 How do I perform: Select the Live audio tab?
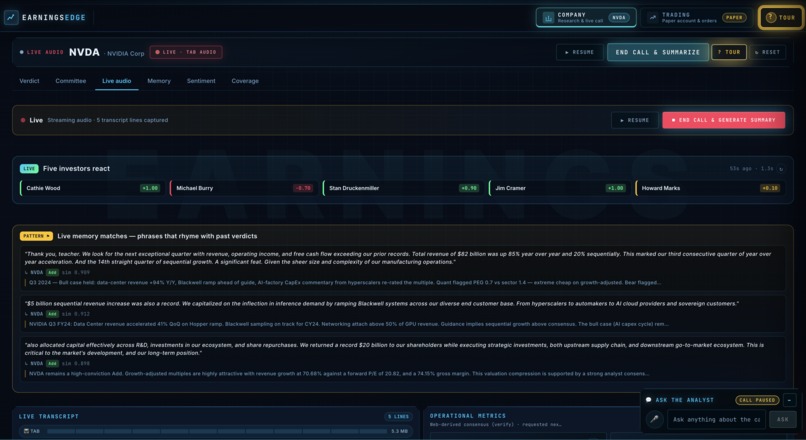tap(116, 81)
